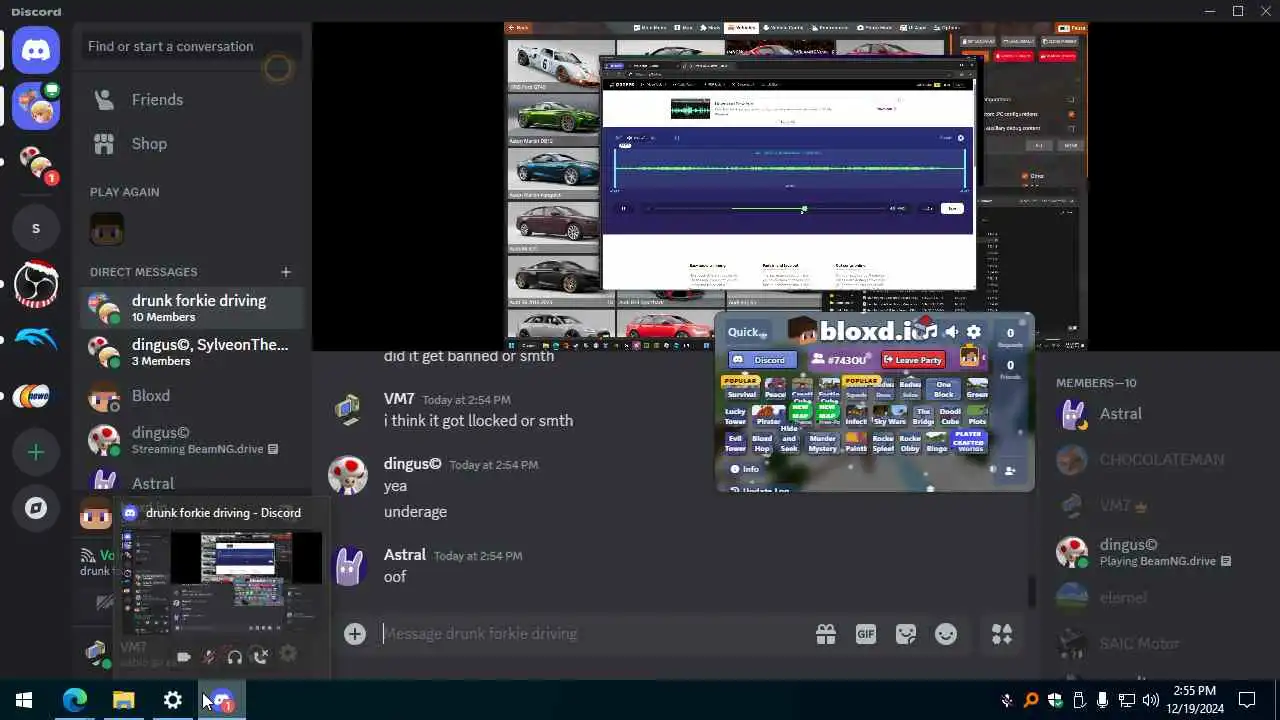Select the Survival game mode tile
The image size is (1280, 720).
point(741,389)
